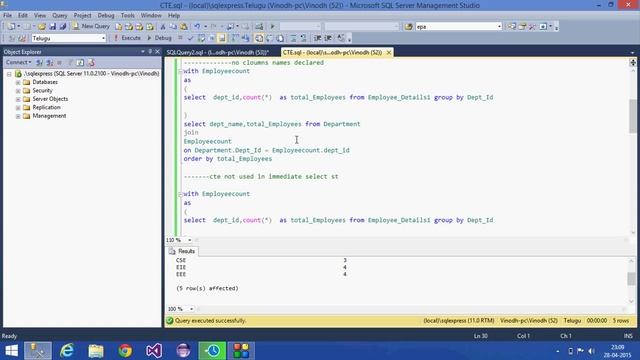This screenshot has width=640, height=360.
Task: Open the Telugu database selector dropdown
Action: 103,38
